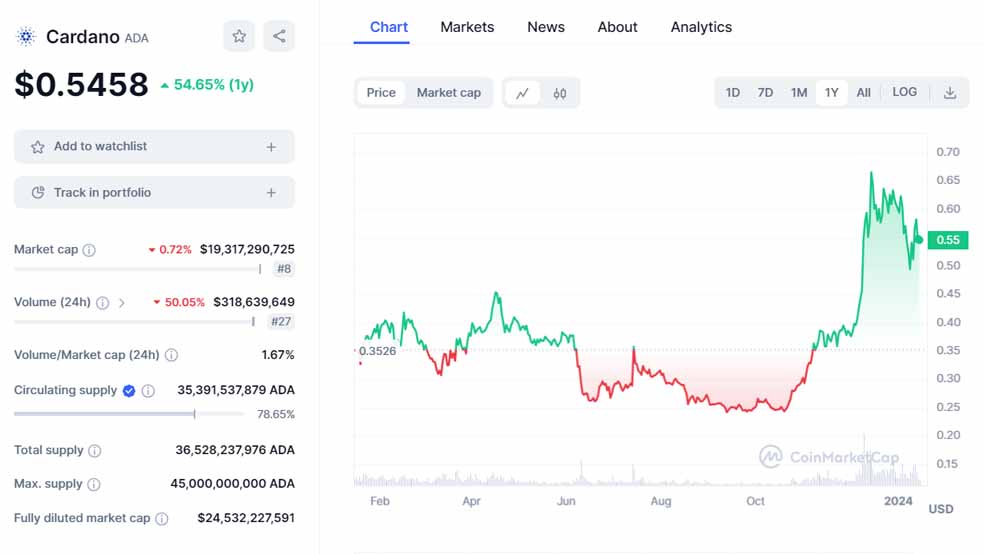Click Market cap info icon

tap(89, 250)
